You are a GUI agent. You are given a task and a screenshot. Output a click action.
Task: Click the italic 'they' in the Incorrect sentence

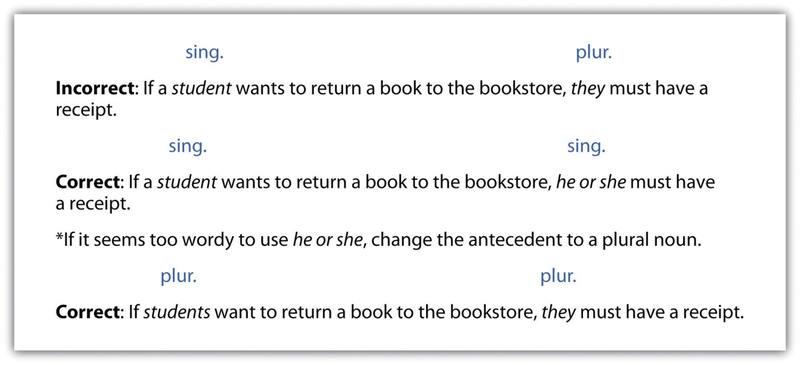[x=589, y=90]
